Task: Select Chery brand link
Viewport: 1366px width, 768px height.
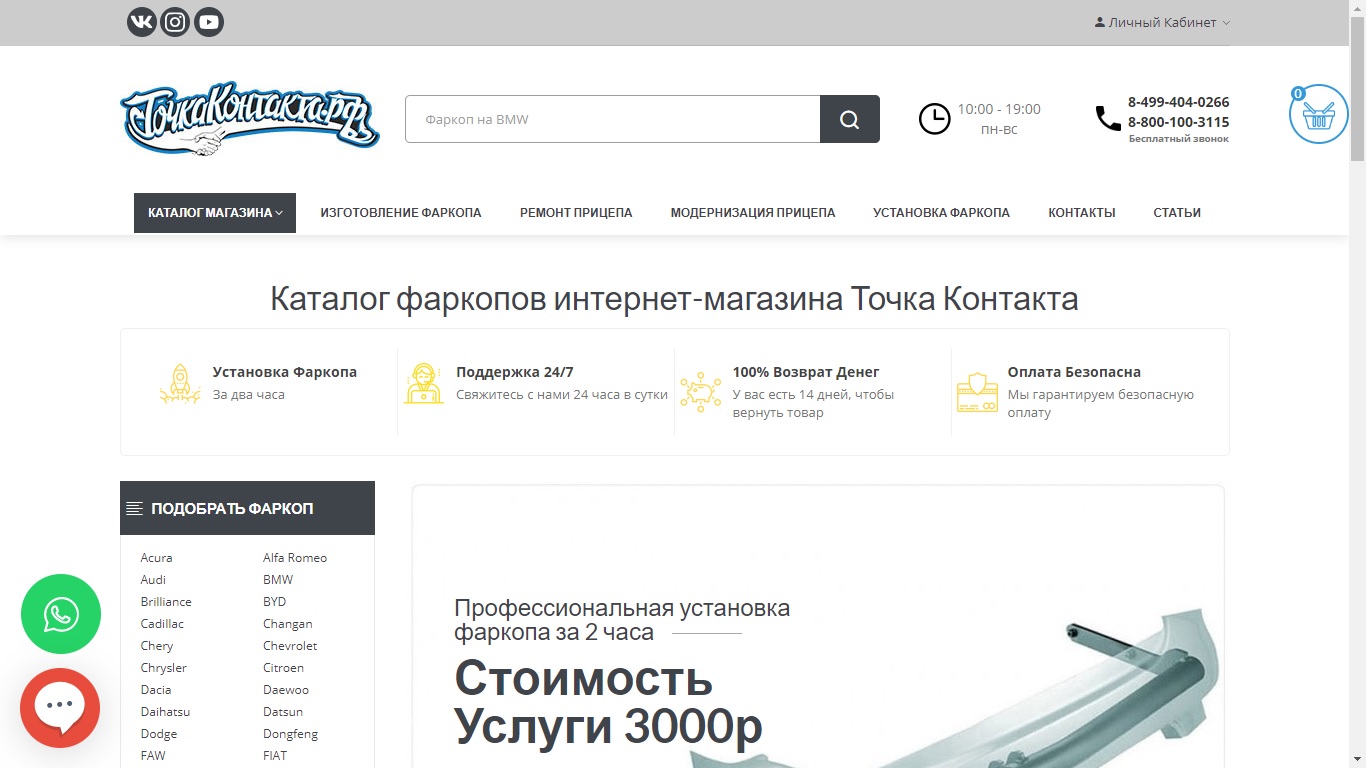Action: click(157, 646)
